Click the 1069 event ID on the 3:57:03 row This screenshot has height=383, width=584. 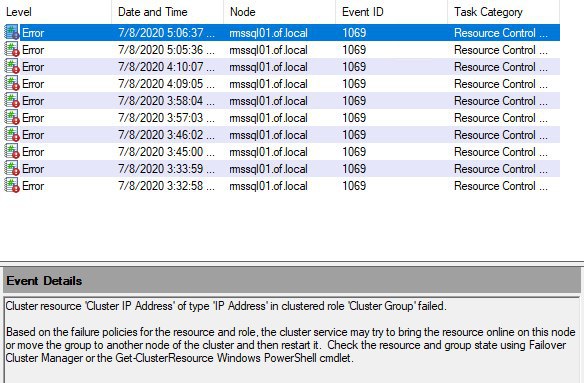354,118
